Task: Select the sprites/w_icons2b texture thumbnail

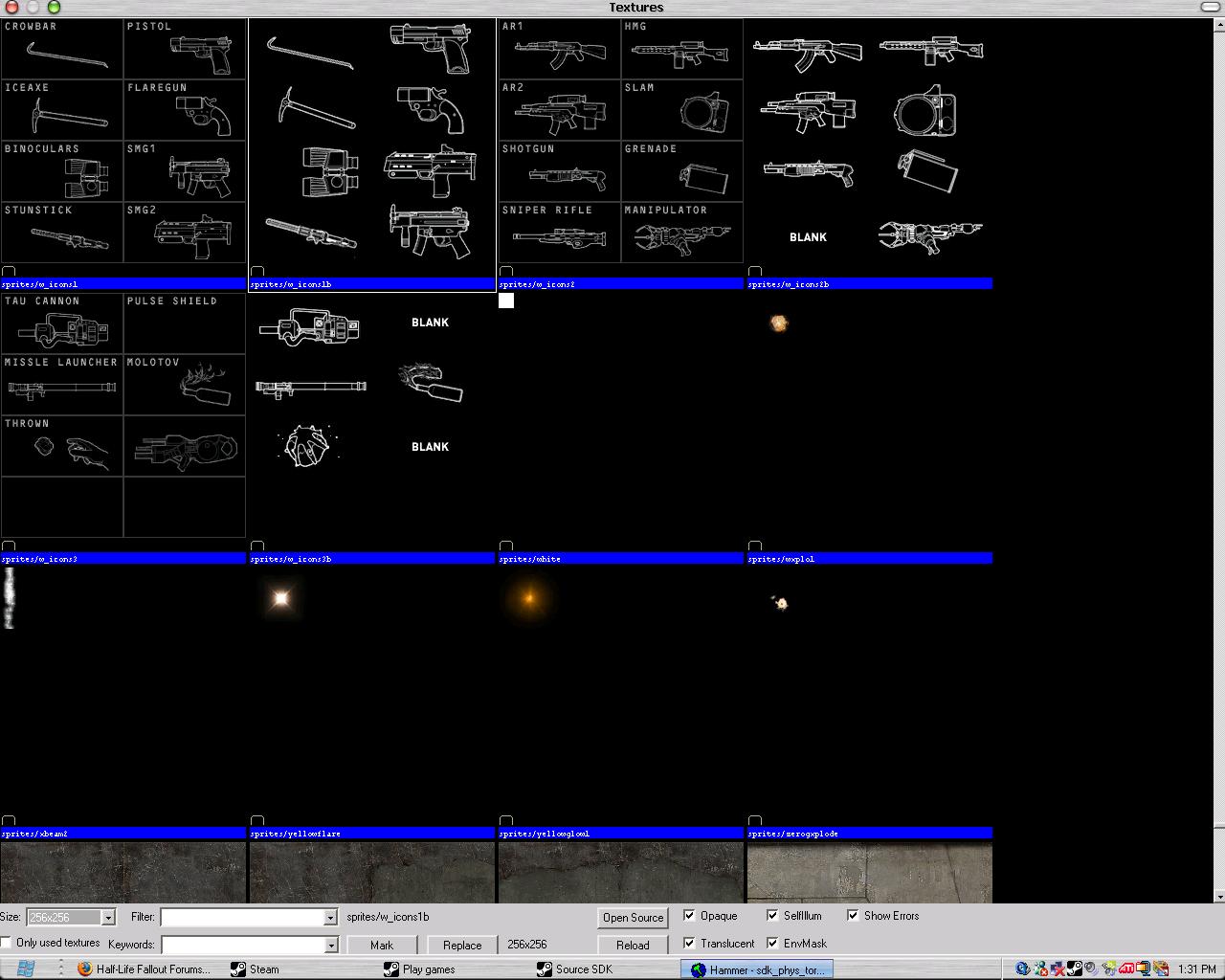Action: point(870,141)
